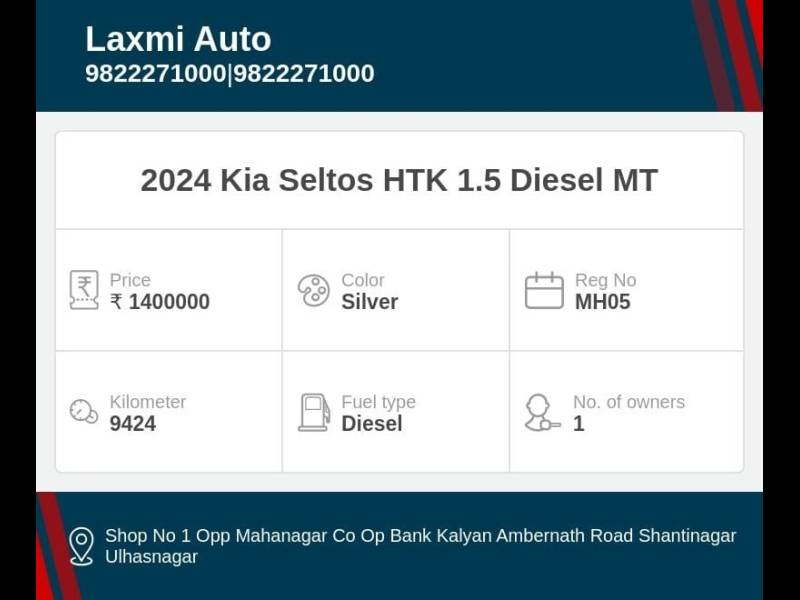The height and width of the screenshot is (600, 800).
Task: Click the calendar icon beside Reg No
Action: coord(544,290)
